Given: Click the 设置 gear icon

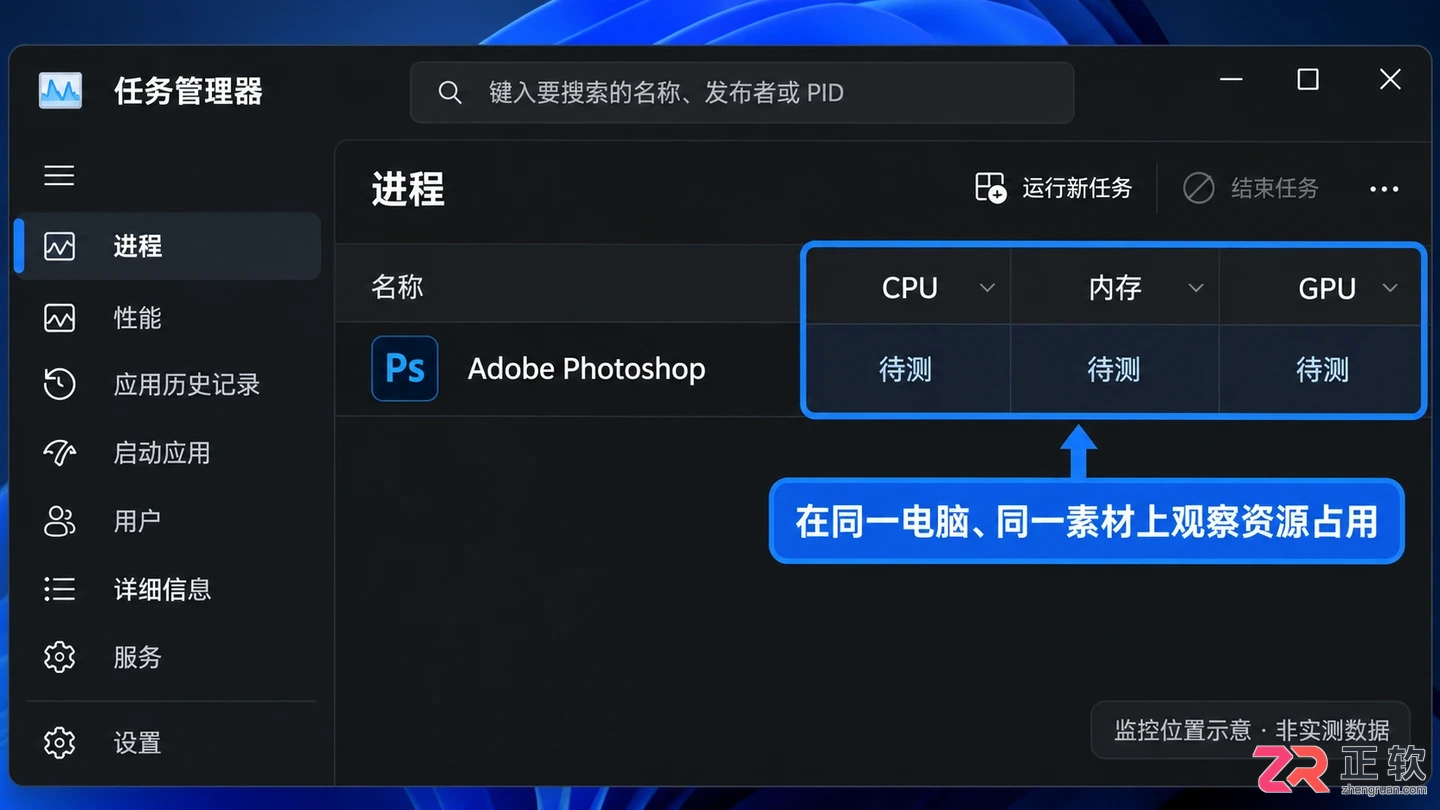Looking at the screenshot, I should [x=59, y=743].
